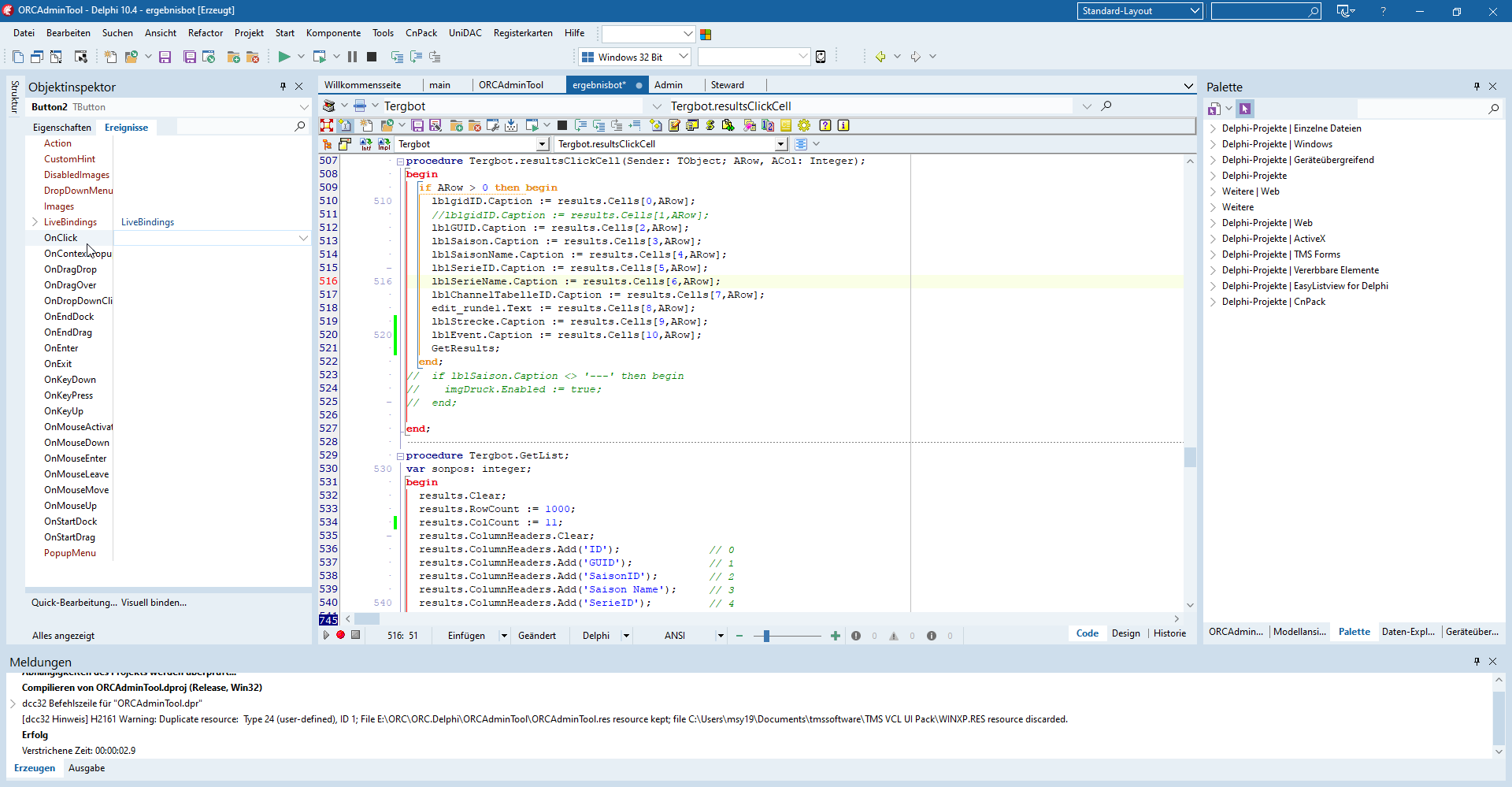Click the editor font zoom slider handle
The width and height of the screenshot is (1512, 787).
[766, 636]
